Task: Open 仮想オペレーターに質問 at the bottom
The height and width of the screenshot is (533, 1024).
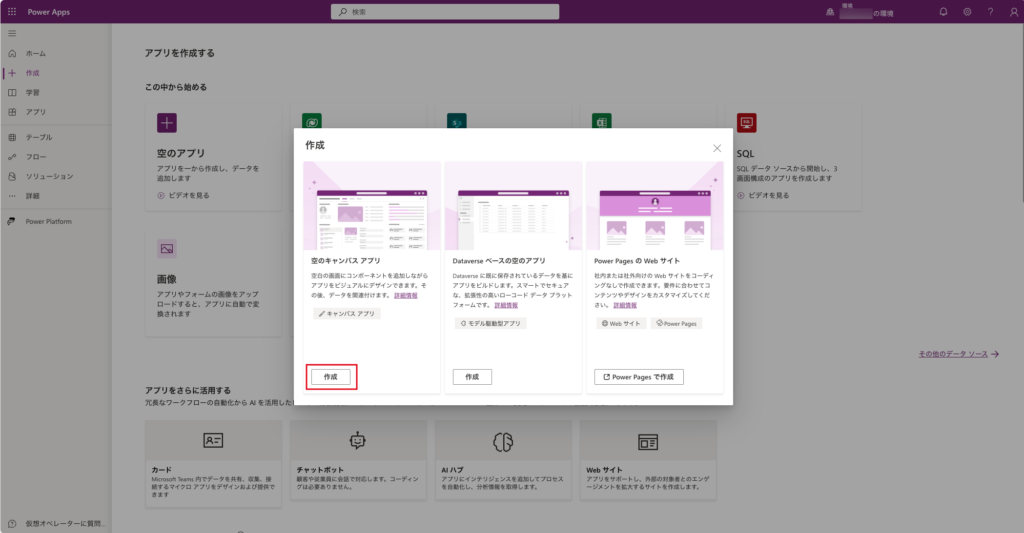Action: click(x=68, y=523)
